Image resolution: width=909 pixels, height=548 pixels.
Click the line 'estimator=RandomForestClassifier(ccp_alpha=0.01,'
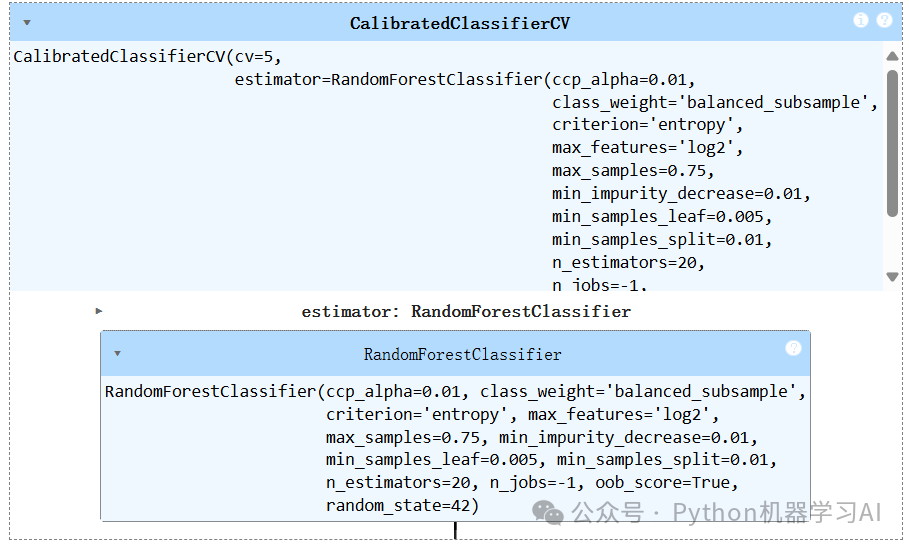point(465,79)
